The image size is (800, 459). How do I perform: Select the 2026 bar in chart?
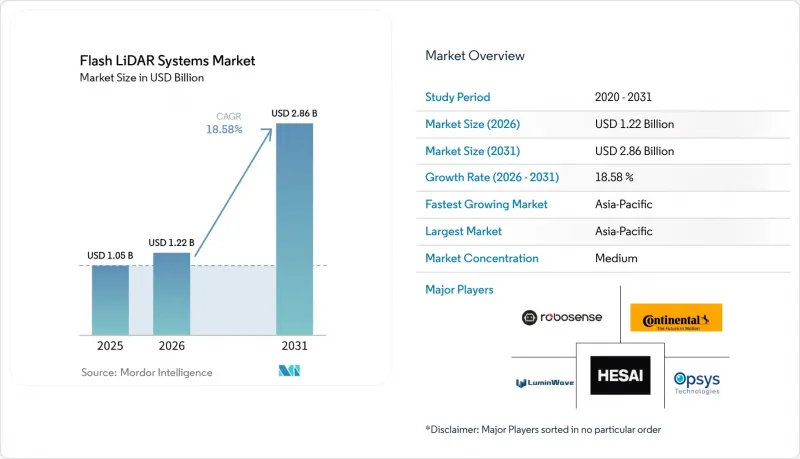171,294
